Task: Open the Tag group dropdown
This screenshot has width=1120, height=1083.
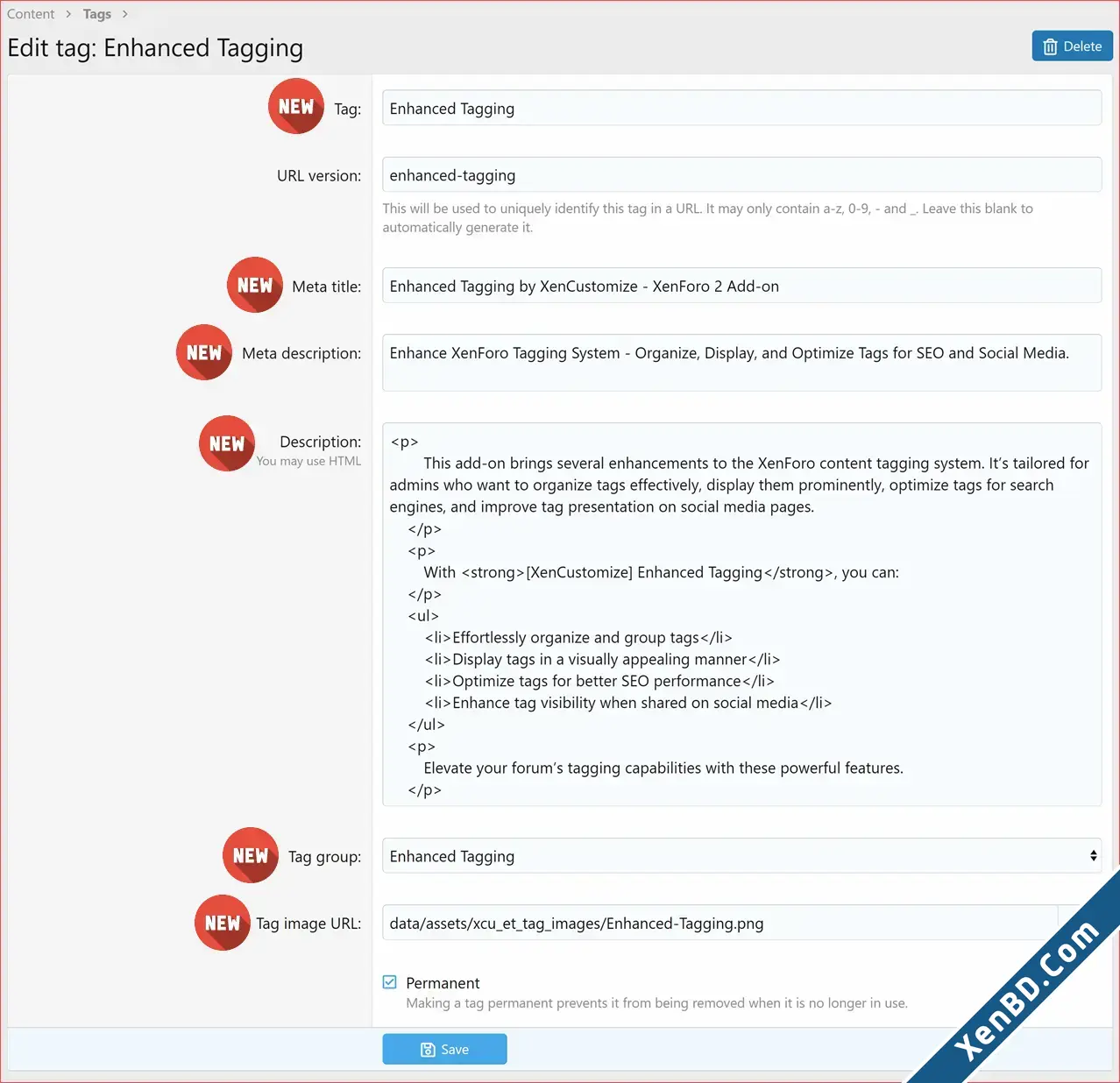Action: click(x=741, y=856)
